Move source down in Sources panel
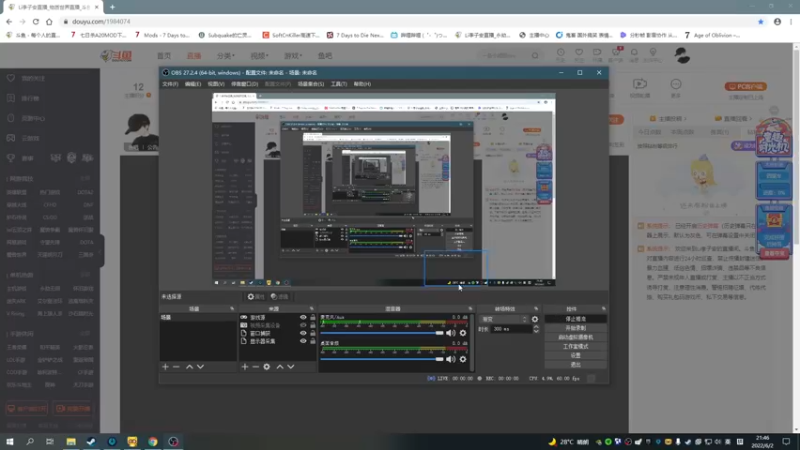This screenshot has height=450, width=800. point(291,367)
